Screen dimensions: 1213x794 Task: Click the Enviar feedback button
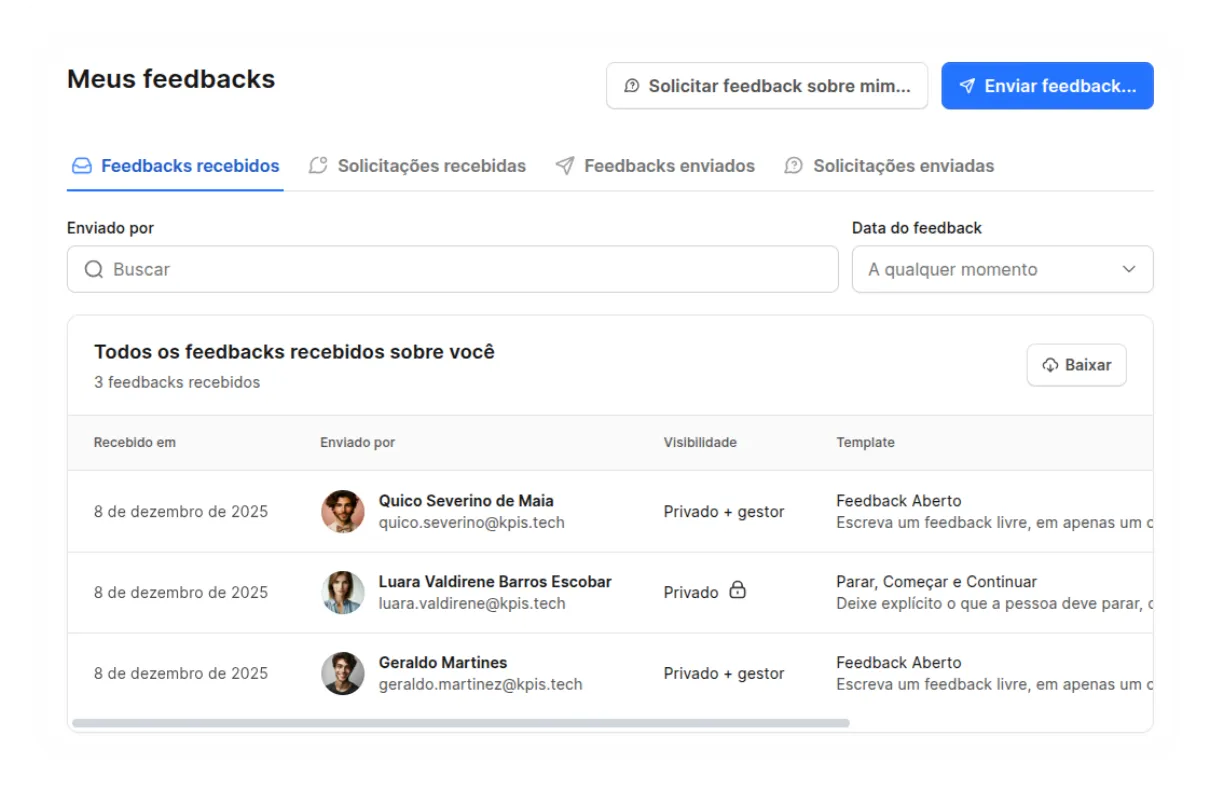(x=1047, y=86)
